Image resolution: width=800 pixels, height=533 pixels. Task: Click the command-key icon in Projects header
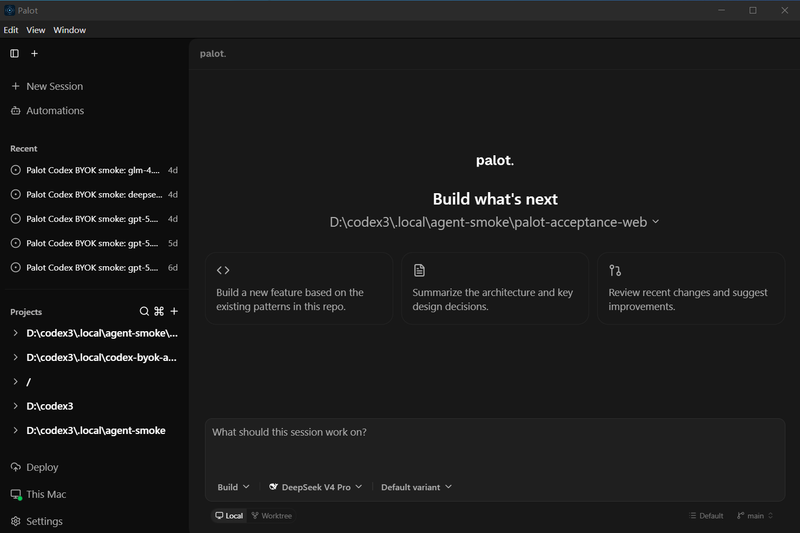159,311
